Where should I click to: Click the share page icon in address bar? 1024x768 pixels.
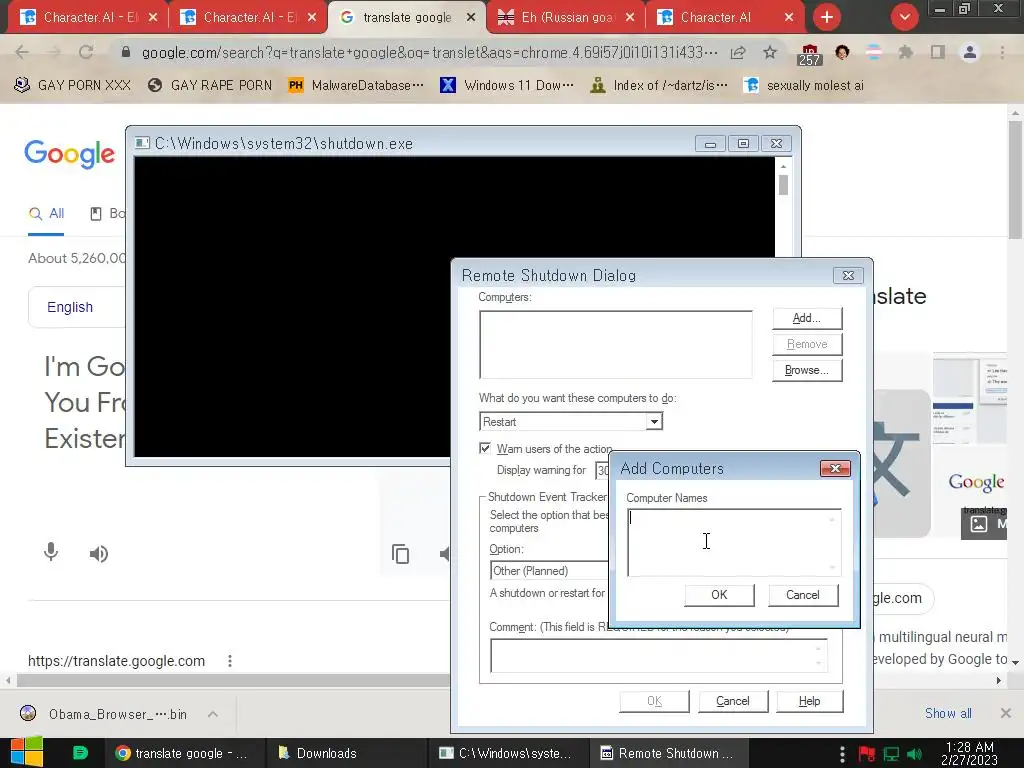(738, 52)
